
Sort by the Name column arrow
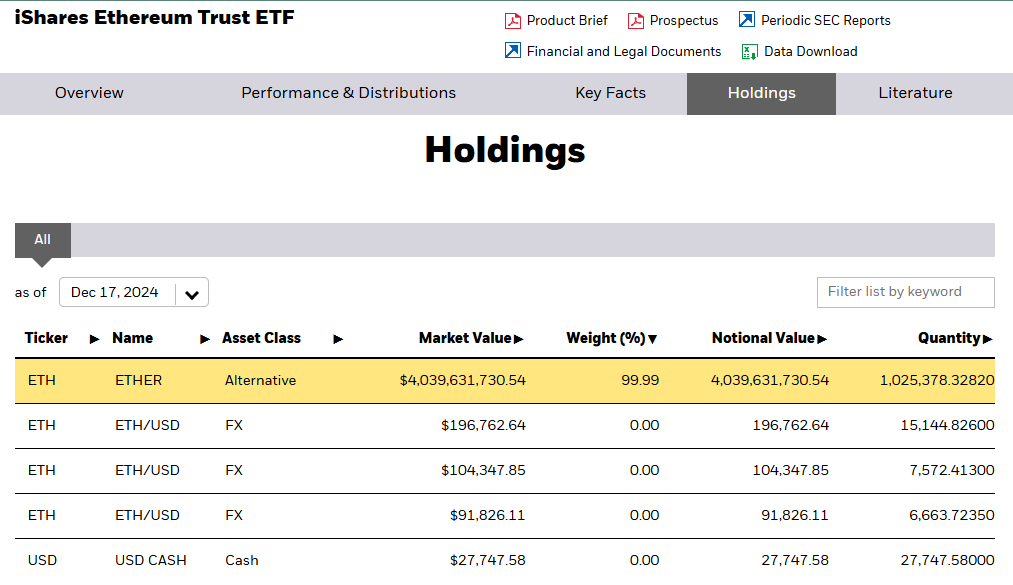coord(205,339)
